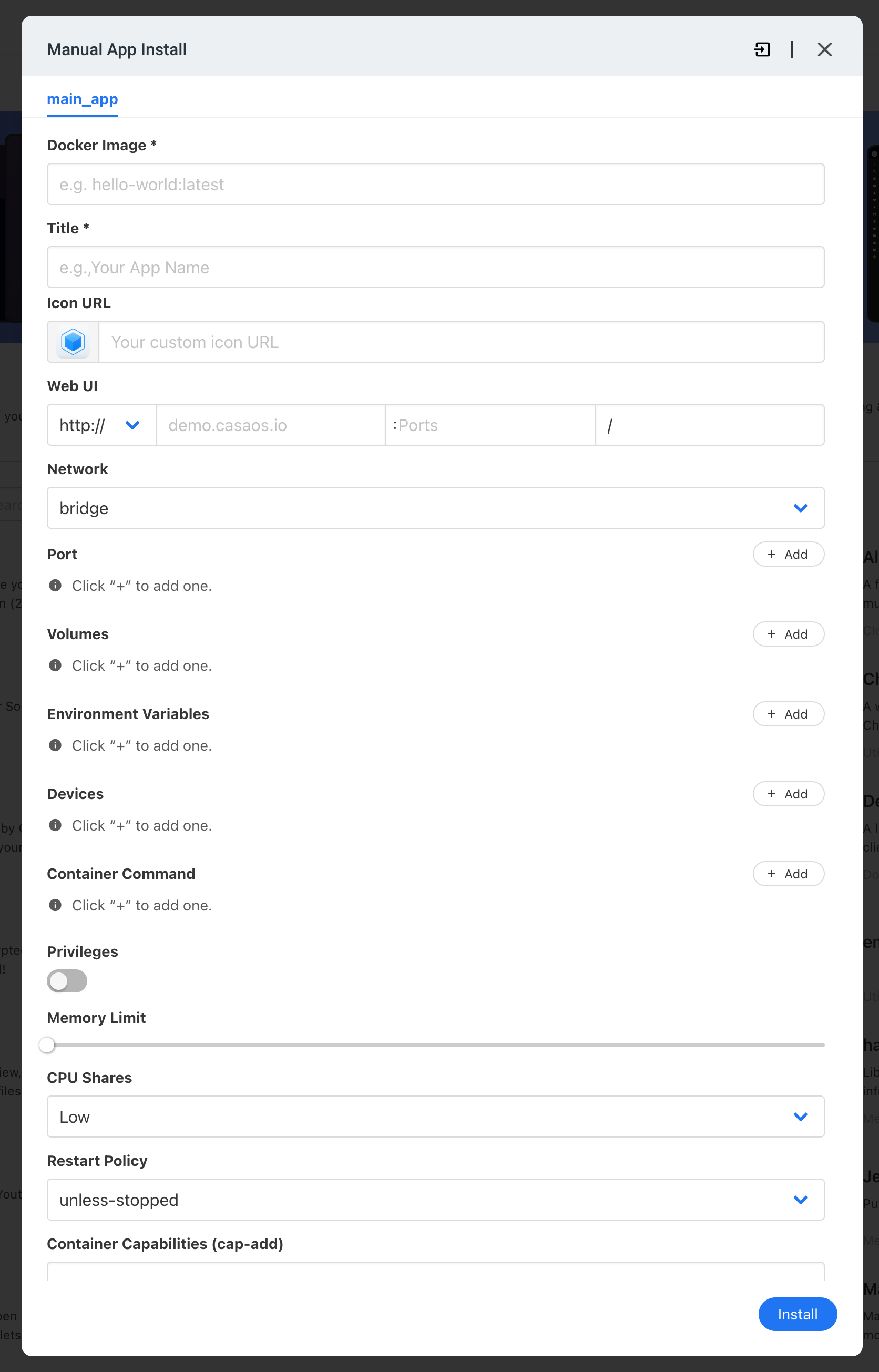Click the blue cube app icon preview
879x1372 pixels.
click(73, 342)
